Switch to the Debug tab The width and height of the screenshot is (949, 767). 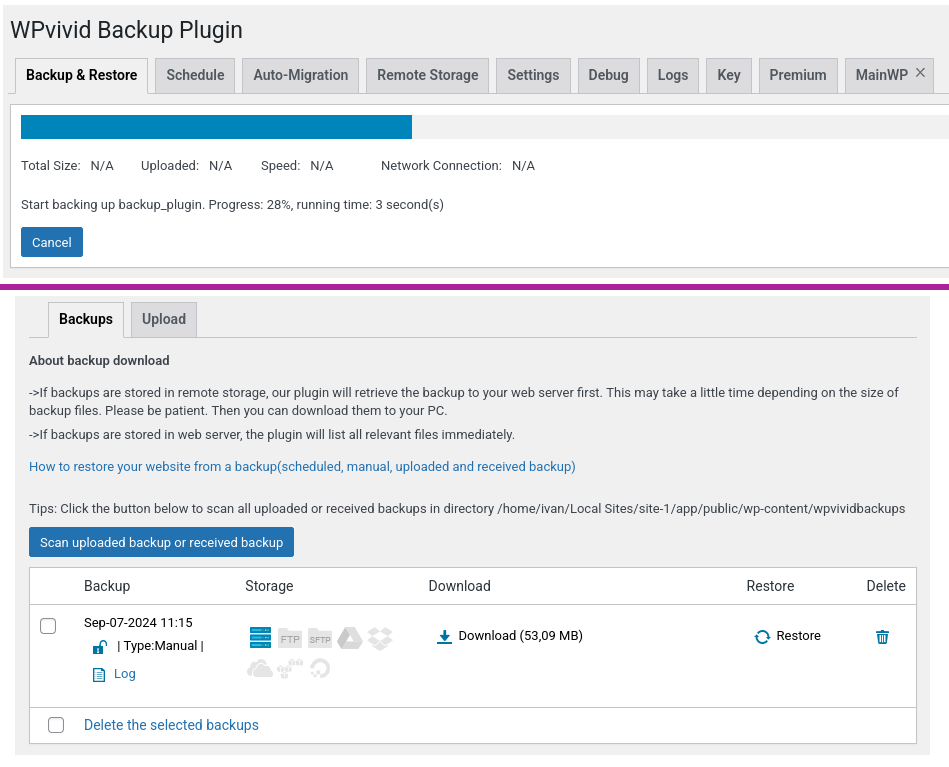608,76
